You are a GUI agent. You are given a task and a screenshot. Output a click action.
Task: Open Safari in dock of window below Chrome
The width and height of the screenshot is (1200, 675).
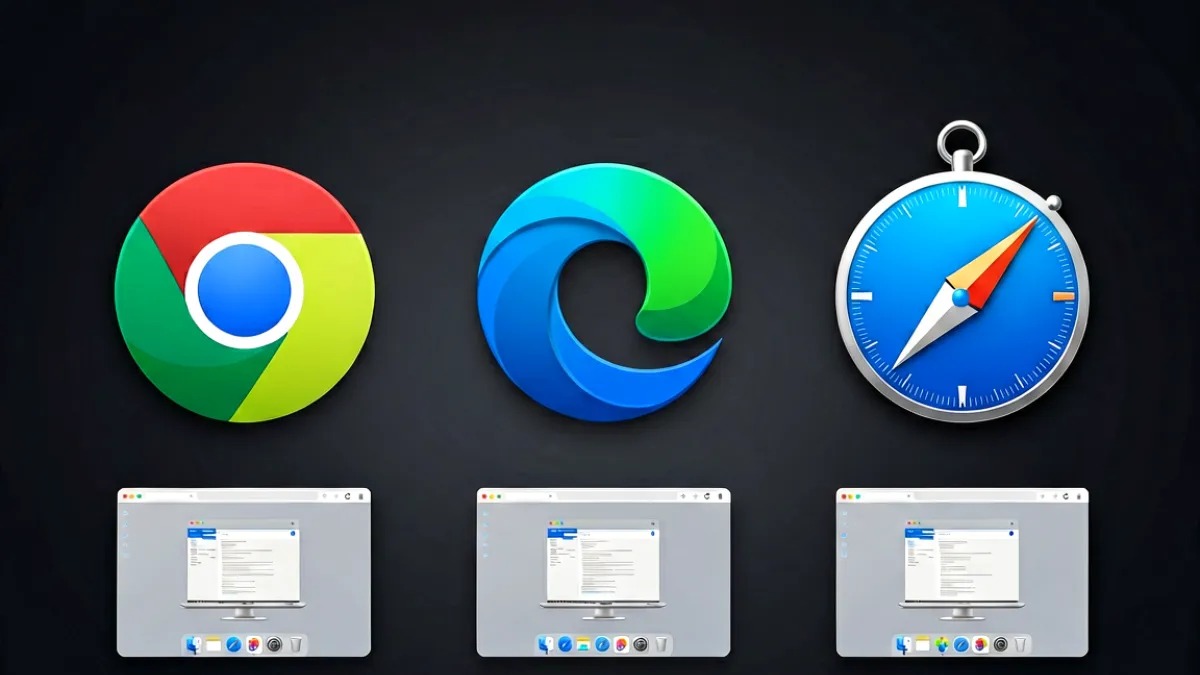234,645
